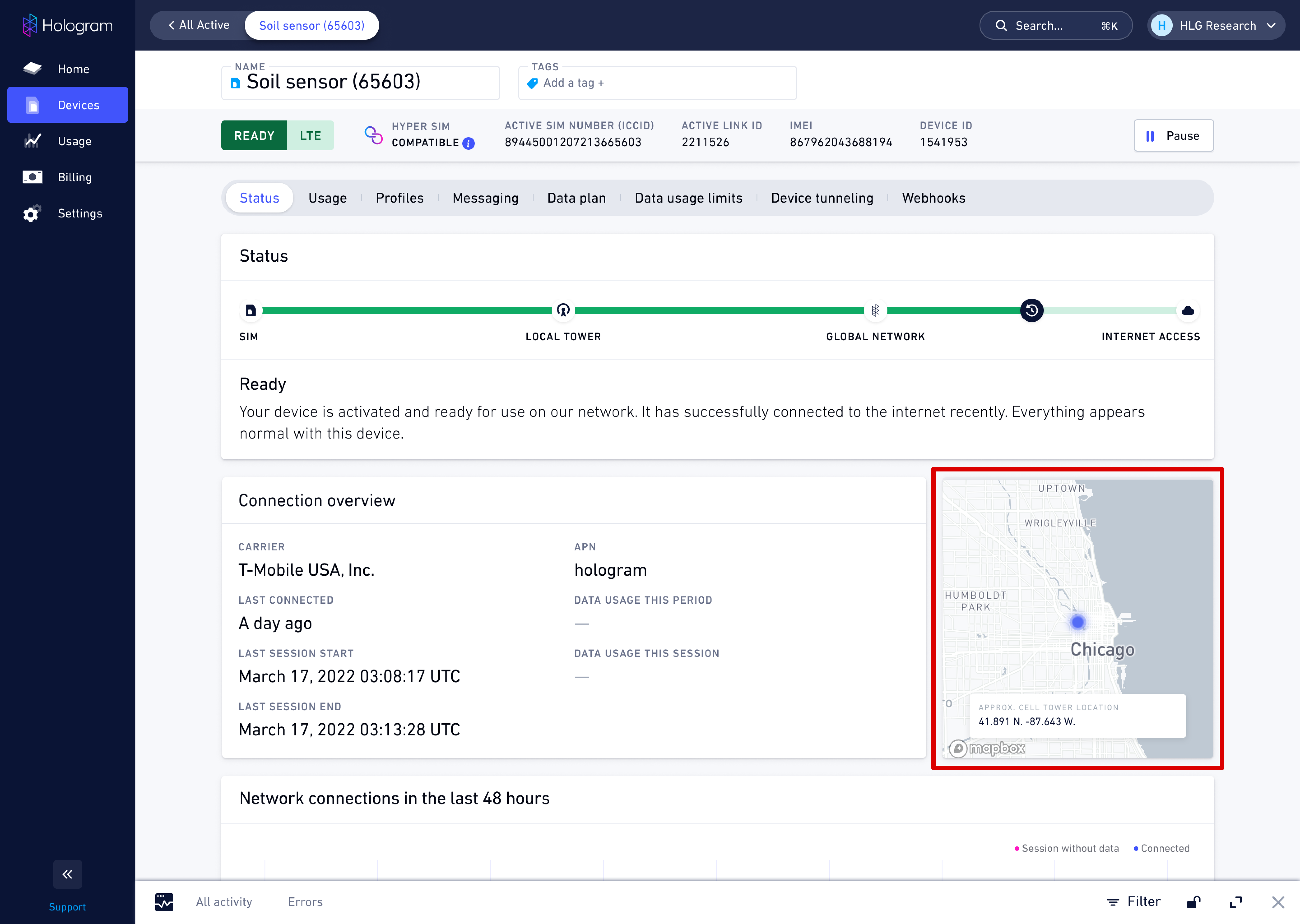The height and width of the screenshot is (924, 1300).
Task: Switch to the Device tunneling tab
Action: [822, 198]
